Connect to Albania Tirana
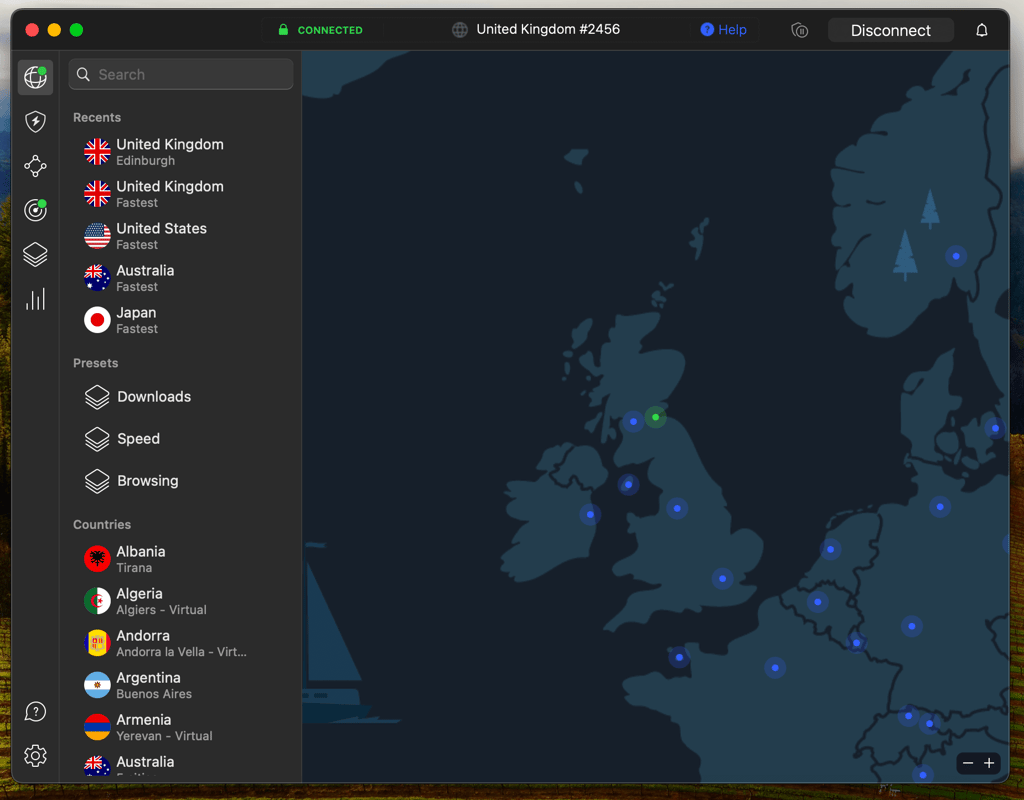Viewport: 1024px width, 800px height. (183, 559)
